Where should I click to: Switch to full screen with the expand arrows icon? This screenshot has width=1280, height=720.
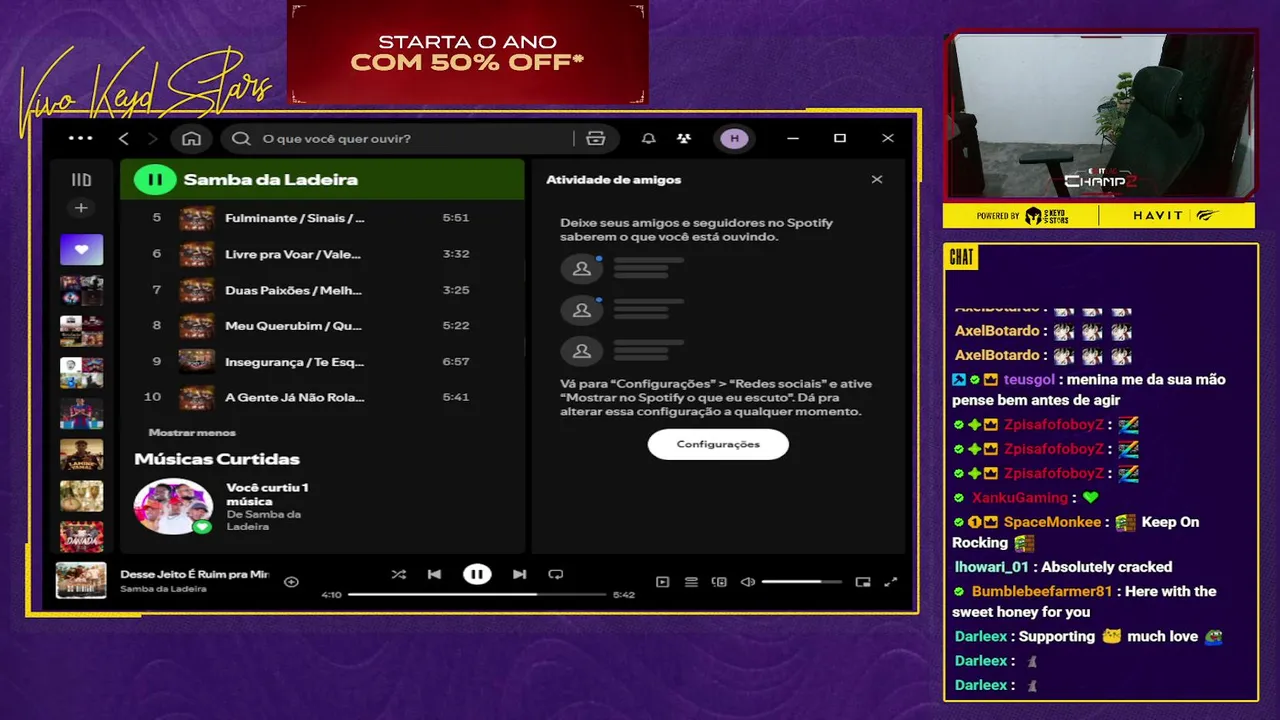pos(891,582)
